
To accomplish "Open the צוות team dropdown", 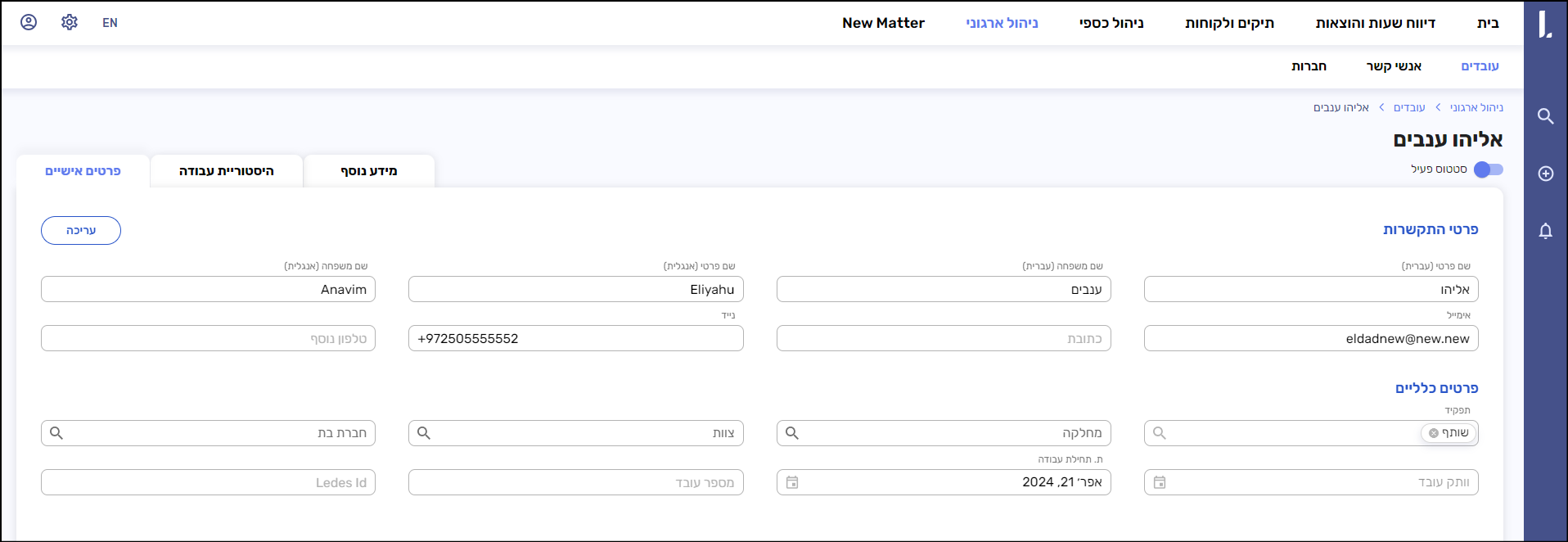I will [x=575, y=433].
